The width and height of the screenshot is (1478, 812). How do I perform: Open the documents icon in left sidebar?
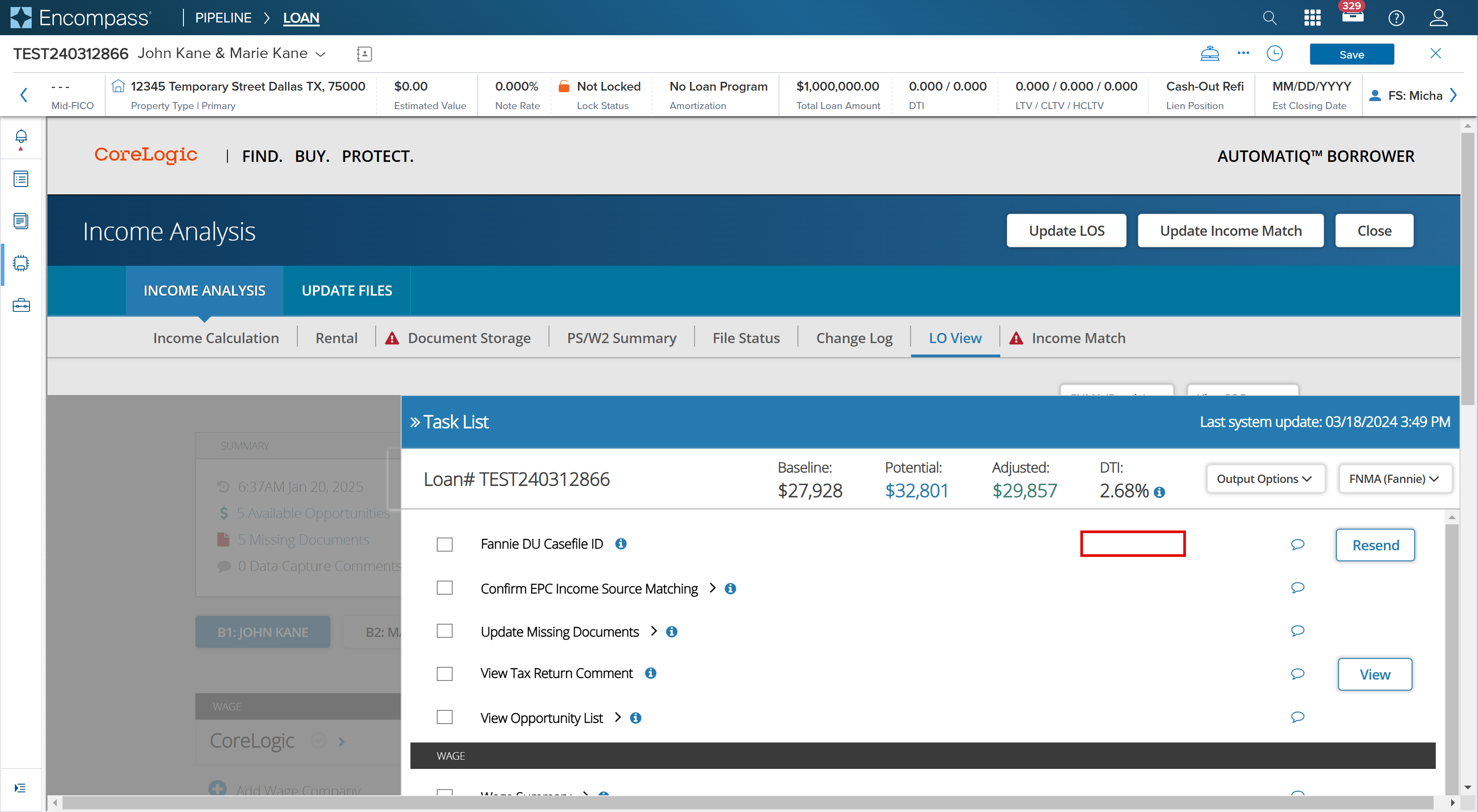coord(21,221)
